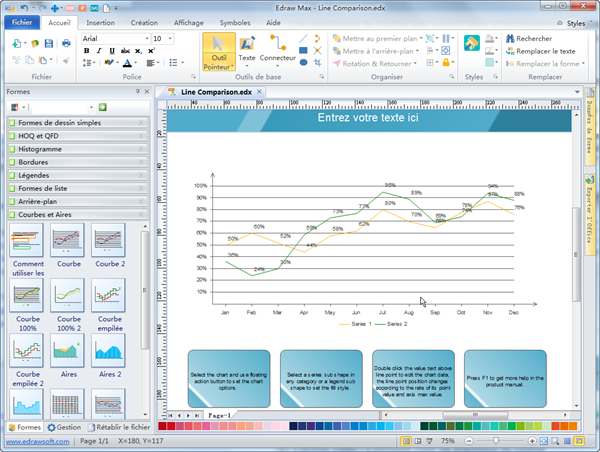This screenshot has width=600, height=452.
Task: Apply bold formatting to text
Action: coord(86,50)
